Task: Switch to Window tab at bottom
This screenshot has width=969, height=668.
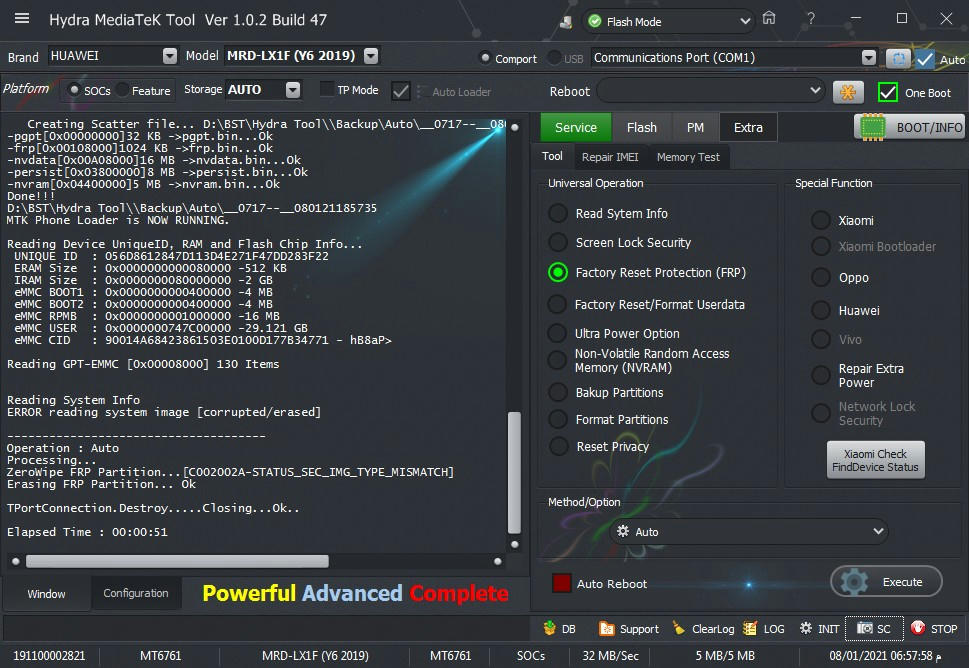Action: coord(46,593)
